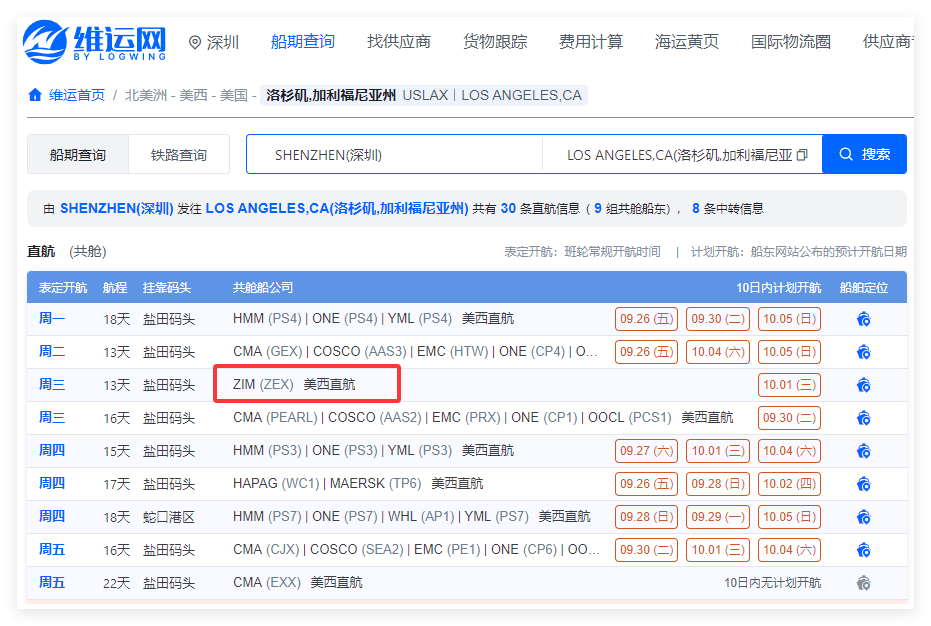This screenshot has height=626, width=931.
Task: Click 09.28 (日) date in HAPAG WC1 row
Action: [x=718, y=484]
